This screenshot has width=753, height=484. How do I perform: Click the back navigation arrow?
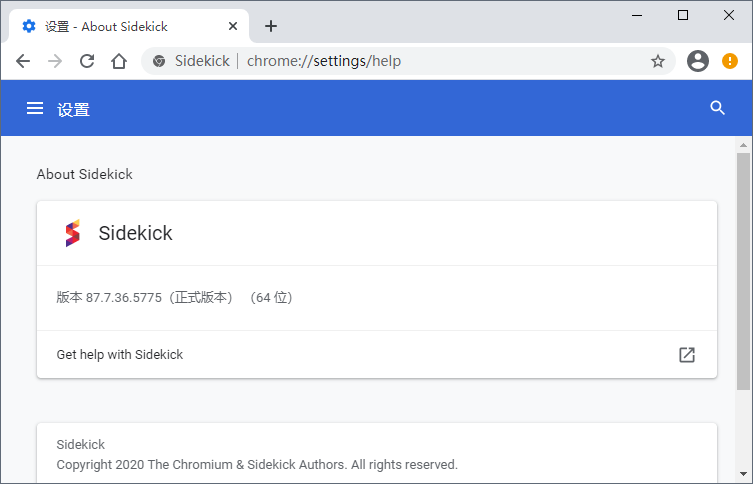(x=23, y=61)
